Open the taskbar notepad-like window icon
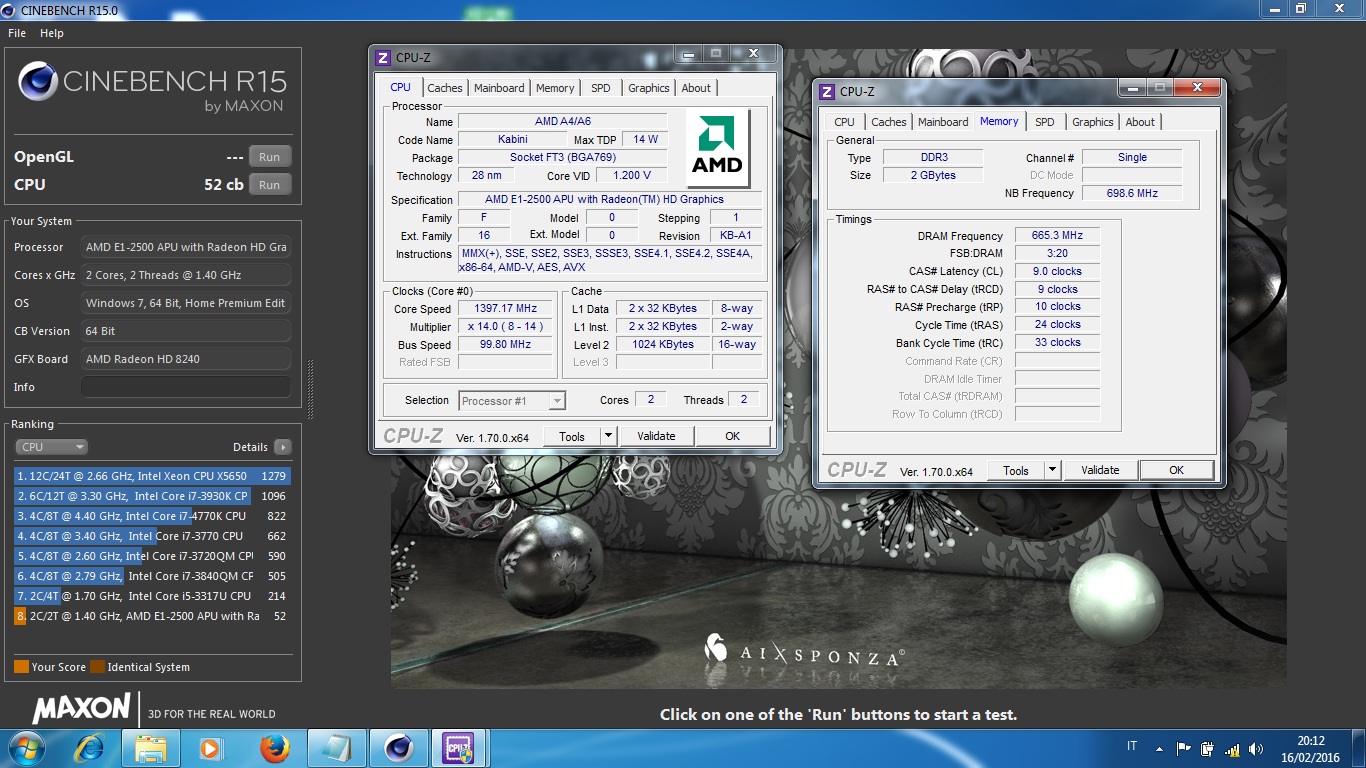 click(336, 748)
